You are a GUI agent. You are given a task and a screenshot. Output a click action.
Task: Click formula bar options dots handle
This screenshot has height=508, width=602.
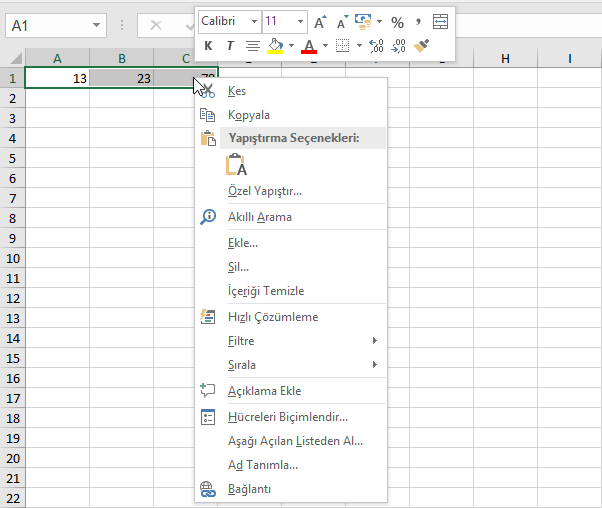tap(122, 25)
